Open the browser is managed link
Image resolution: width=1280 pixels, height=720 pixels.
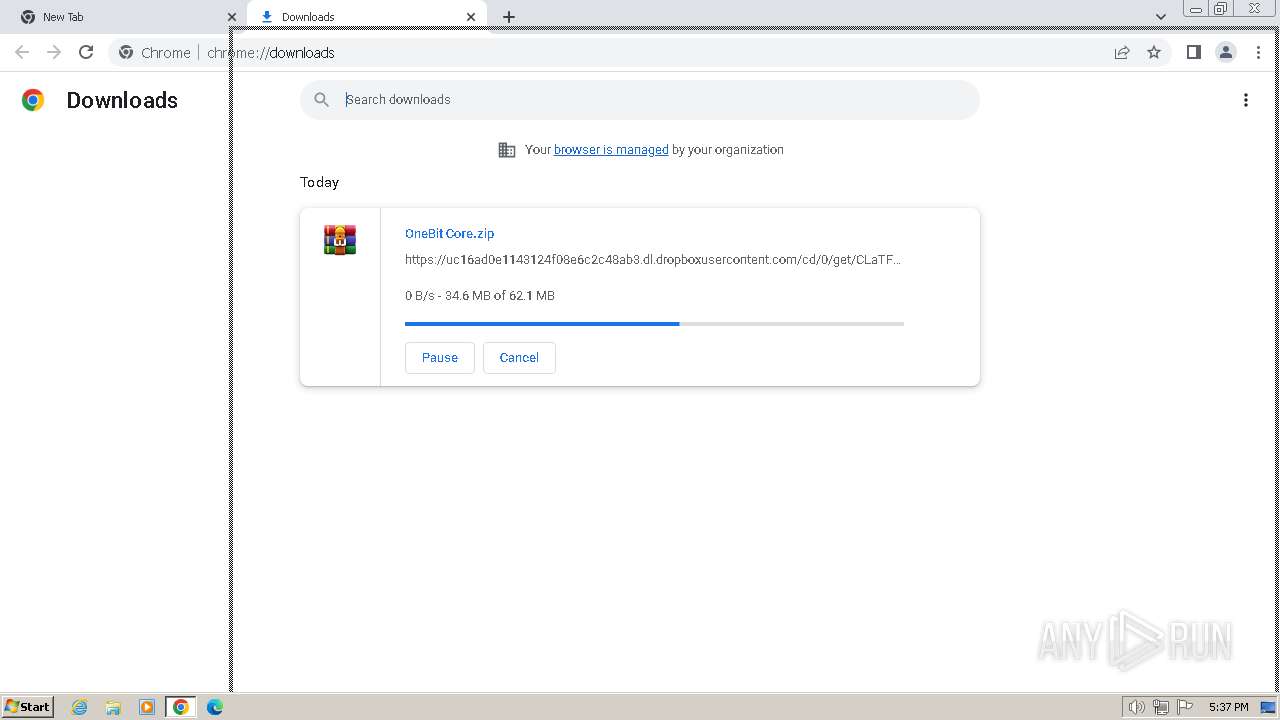pos(611,150)
